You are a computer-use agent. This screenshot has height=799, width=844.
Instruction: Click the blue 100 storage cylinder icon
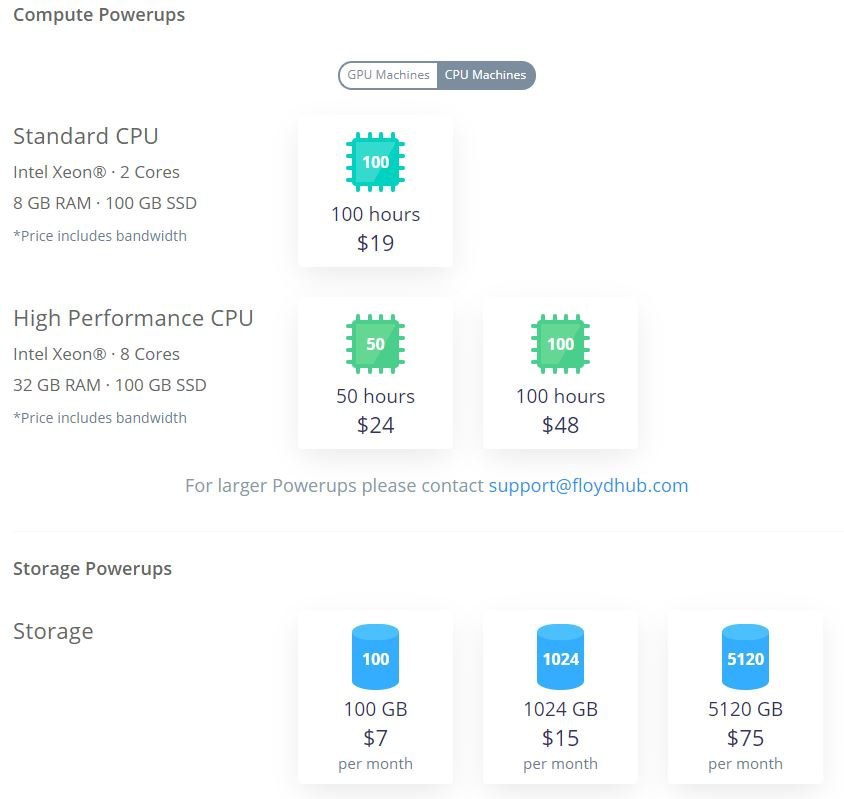coord(375,657)
